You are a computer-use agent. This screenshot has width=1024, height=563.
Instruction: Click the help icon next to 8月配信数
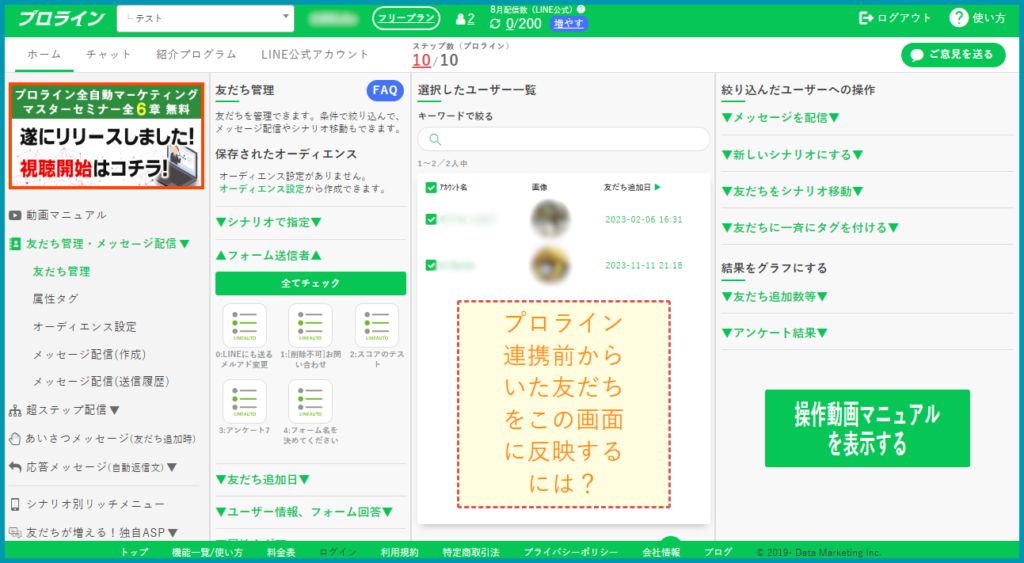point(581,9)
